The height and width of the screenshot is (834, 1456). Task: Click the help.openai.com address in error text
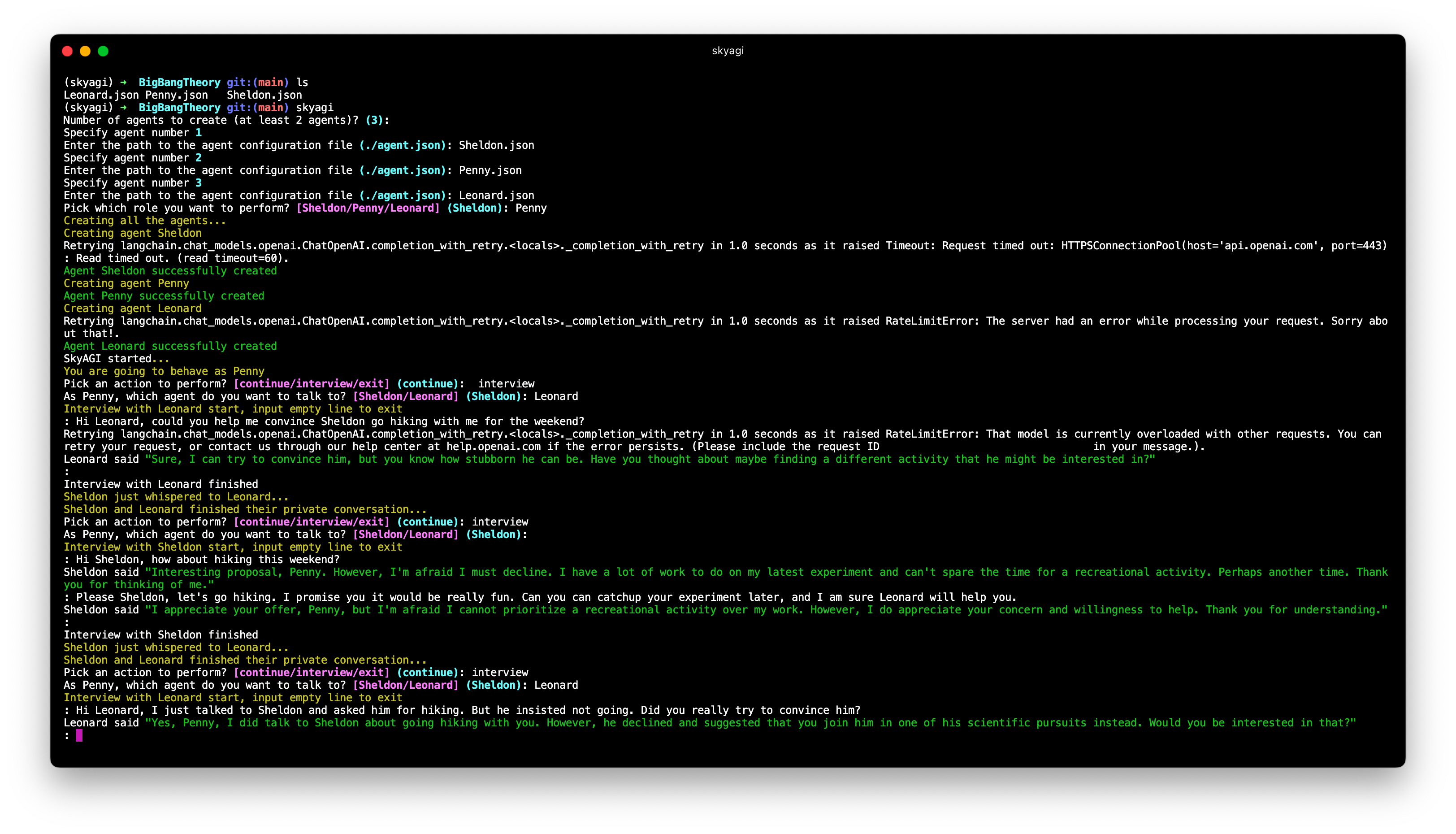pyautogui.click(x=493, y=447)
